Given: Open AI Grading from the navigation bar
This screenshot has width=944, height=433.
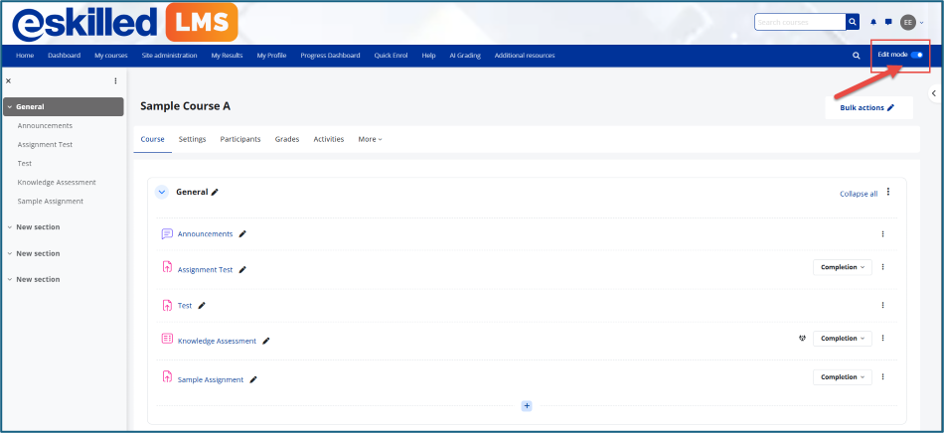Looking at the screenshot, I should 465,55.
